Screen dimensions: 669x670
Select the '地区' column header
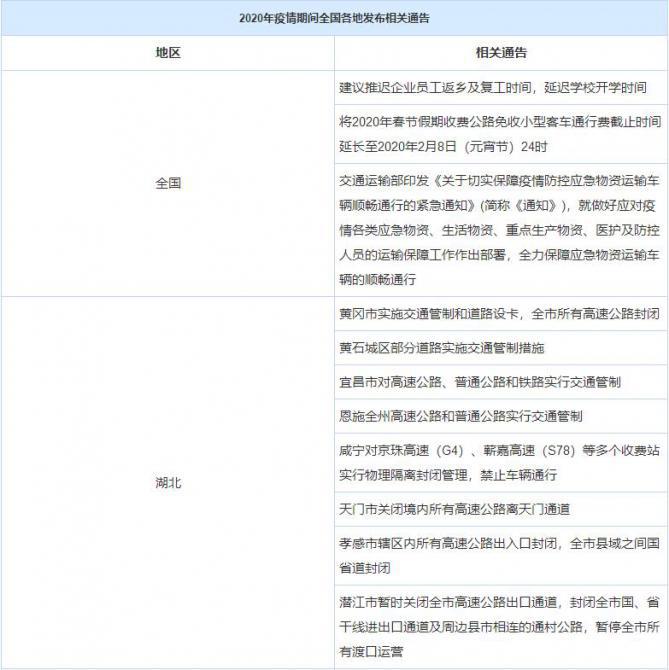(x=168, y=52)
